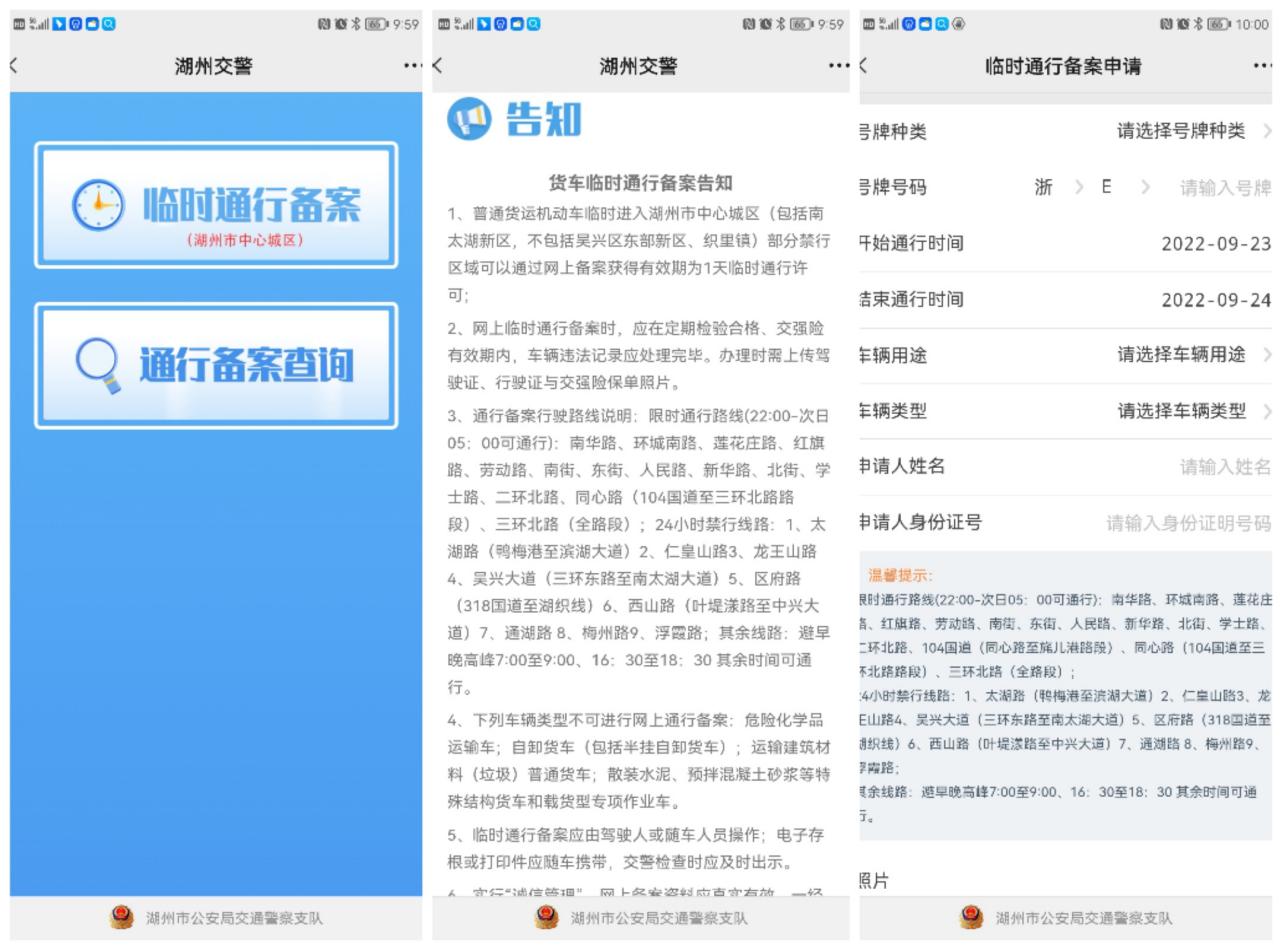The width and height of the screenshot is (1282, 950).
Task: Expand the plate letter E picker
Action: [x=1121, y=187]
